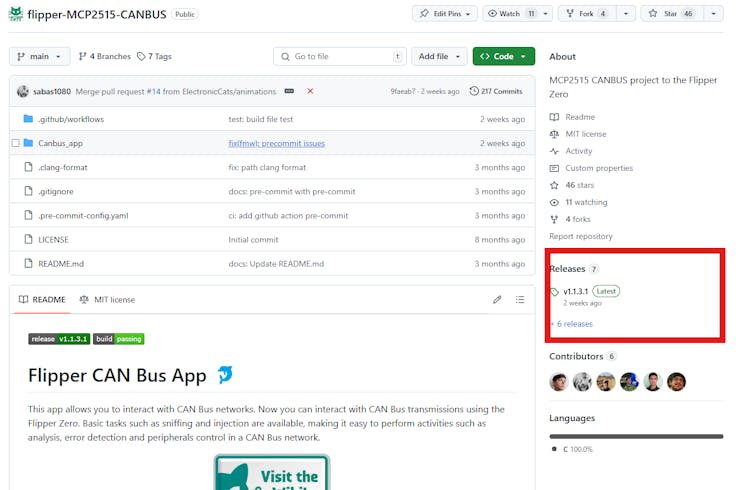Focus the Go to file search field
Image resolution: width=740 pixels, height=490 pixels.
point(339,56)
